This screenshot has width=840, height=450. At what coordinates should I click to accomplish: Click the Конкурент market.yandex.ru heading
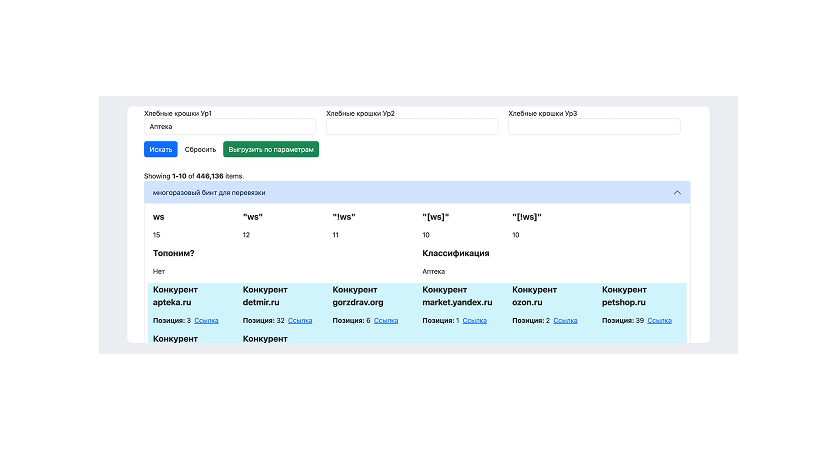457,296
